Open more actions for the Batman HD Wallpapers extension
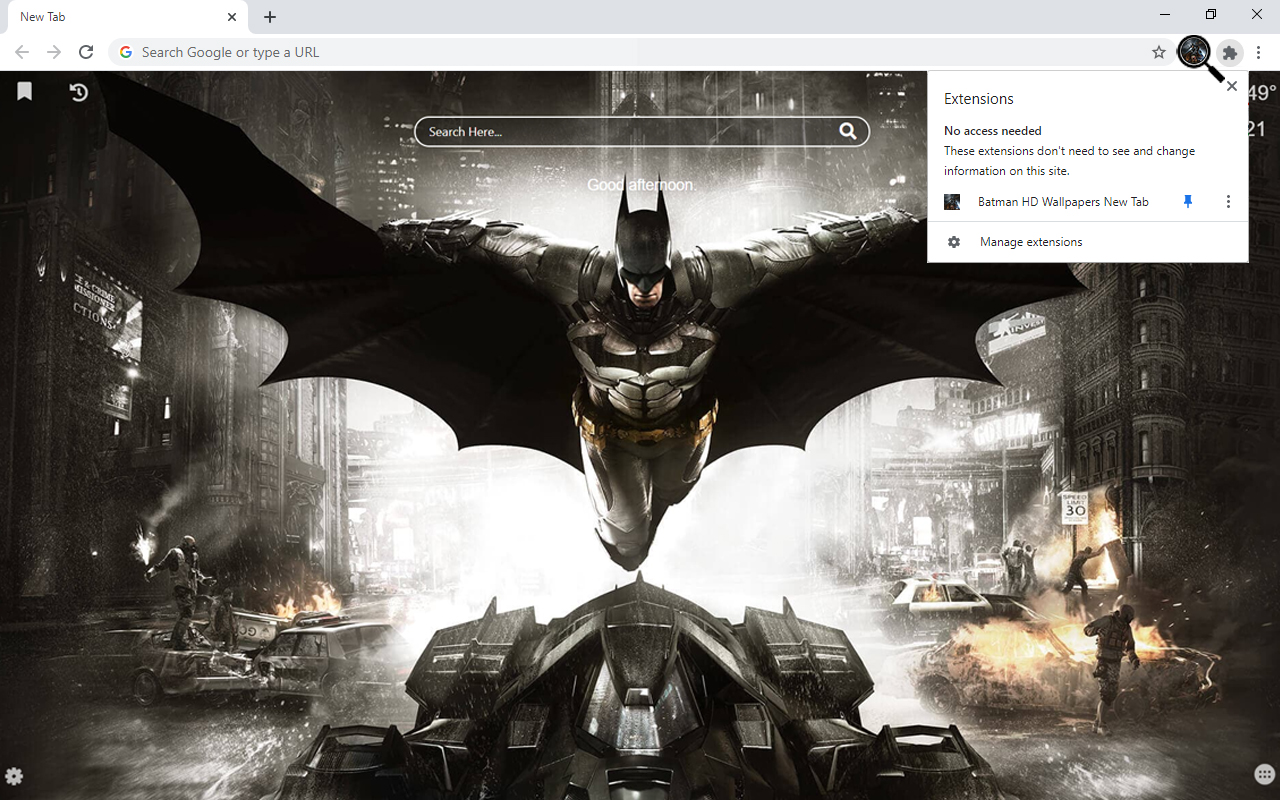Viewport: 1280px width, 800px height. (x=1228, y=202)
